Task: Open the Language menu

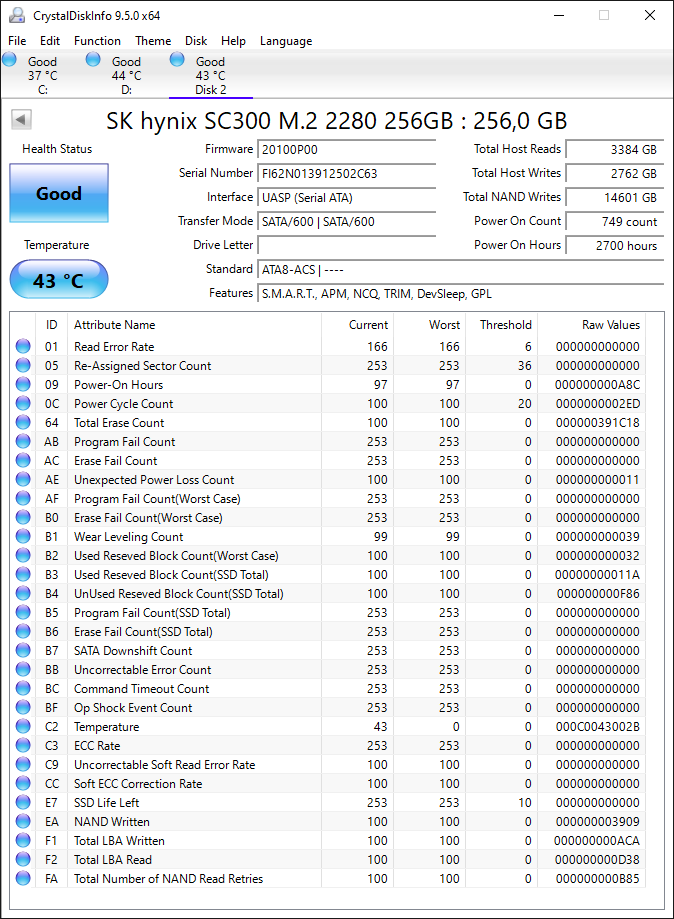Action: [x=286, y=40]
